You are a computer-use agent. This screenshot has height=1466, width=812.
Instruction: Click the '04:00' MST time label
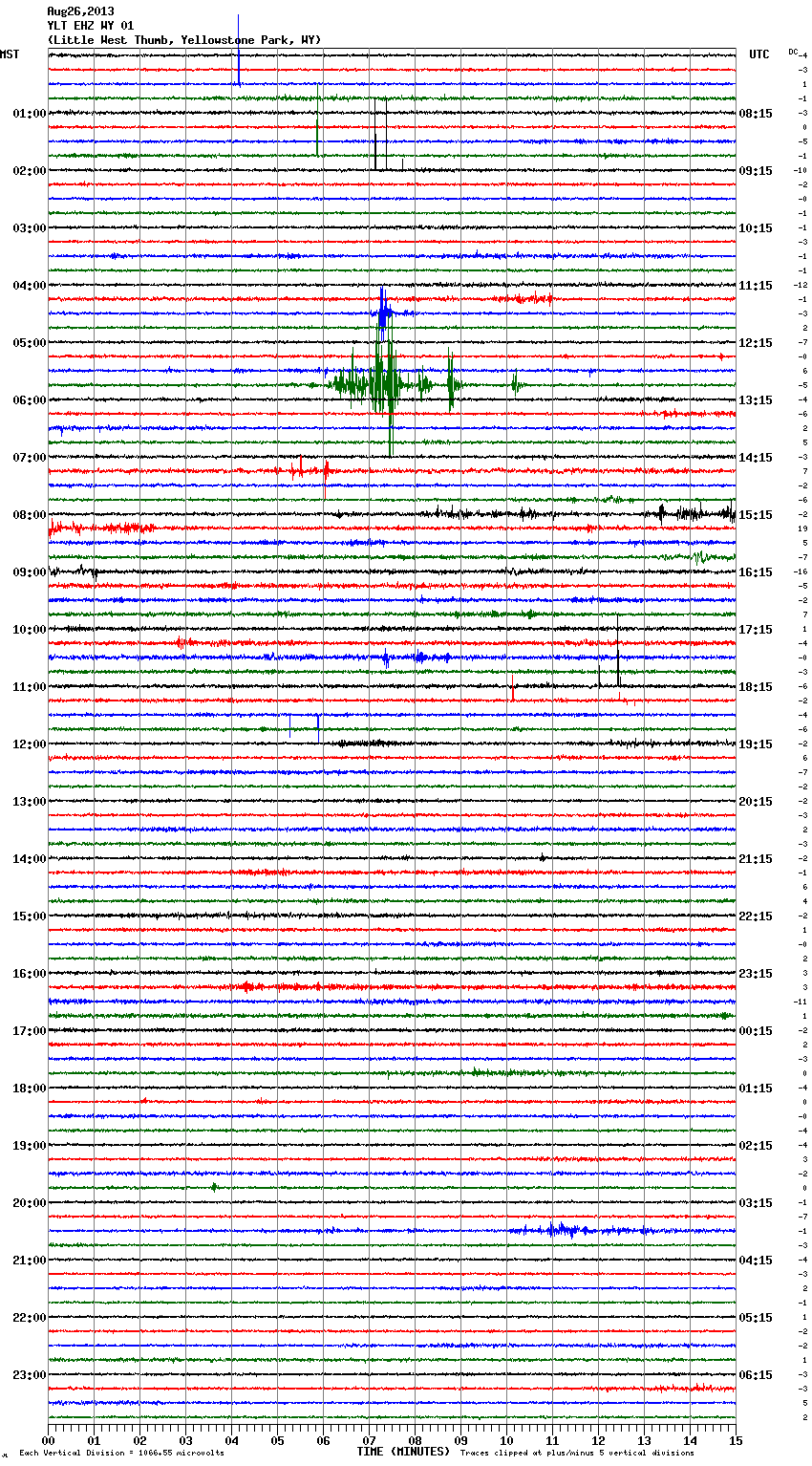pyautogui.click(x=30, y=286)
